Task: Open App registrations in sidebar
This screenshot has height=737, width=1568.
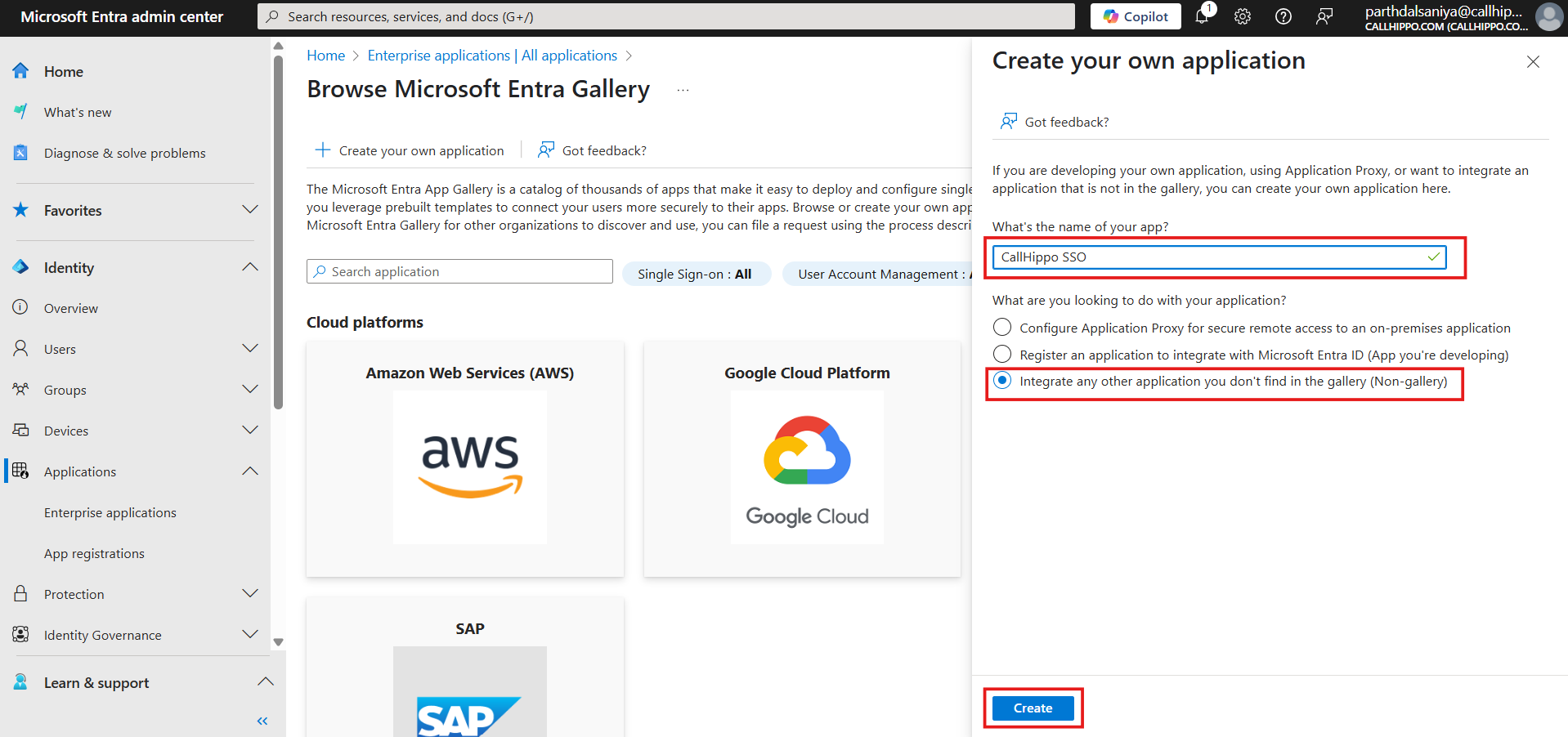Action: point(94,553)
